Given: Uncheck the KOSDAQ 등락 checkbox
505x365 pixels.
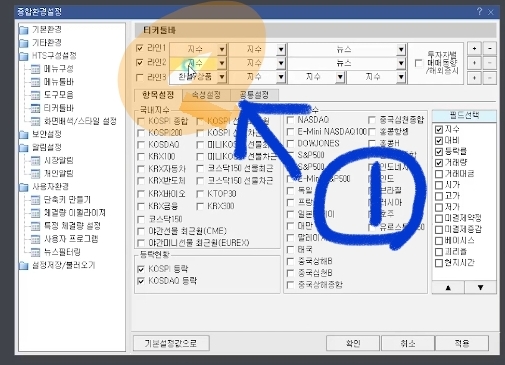Looking at the screenshot, I should [x=141, y=281].
